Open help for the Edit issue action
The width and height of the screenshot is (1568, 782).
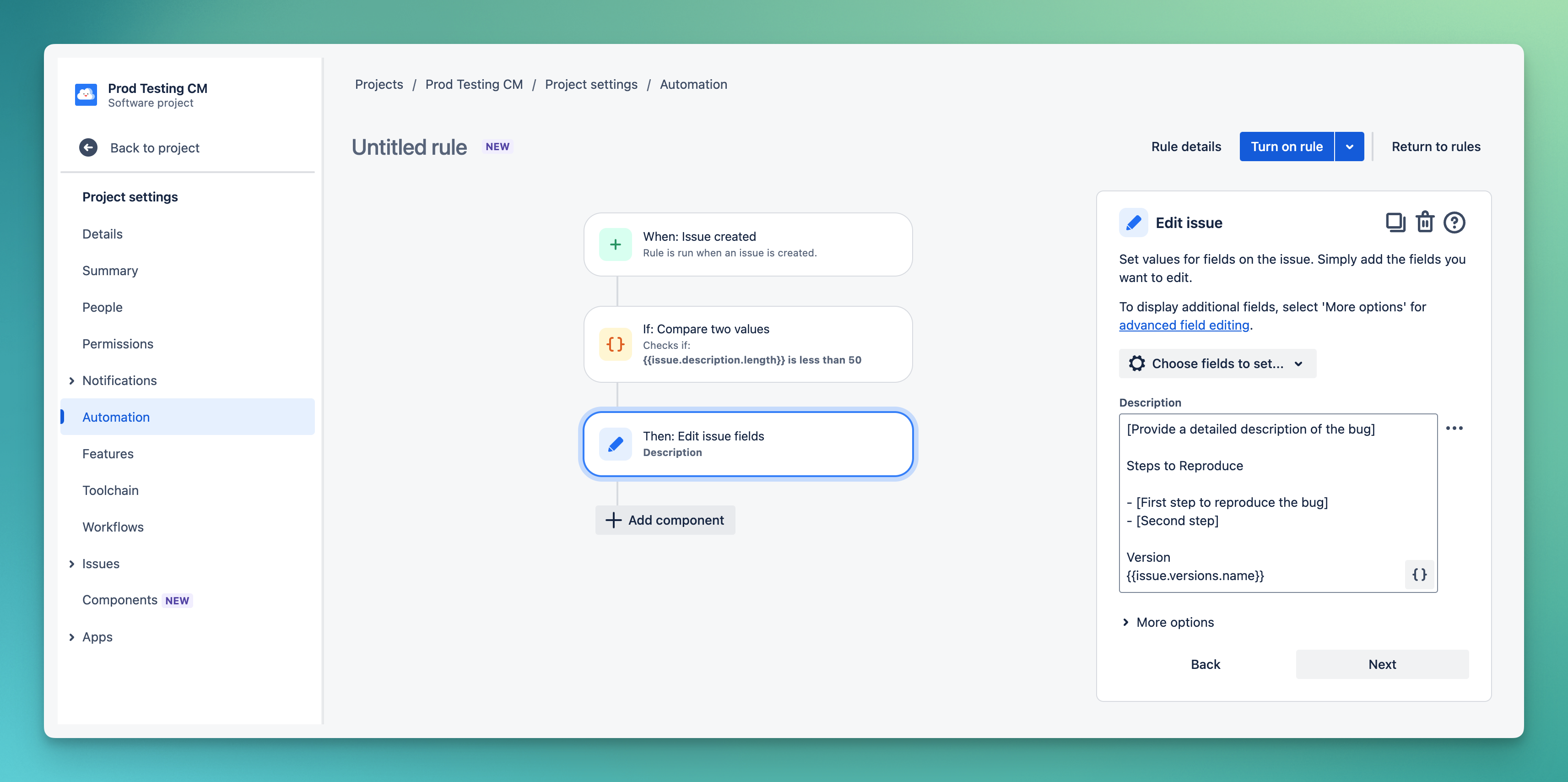1455,223
